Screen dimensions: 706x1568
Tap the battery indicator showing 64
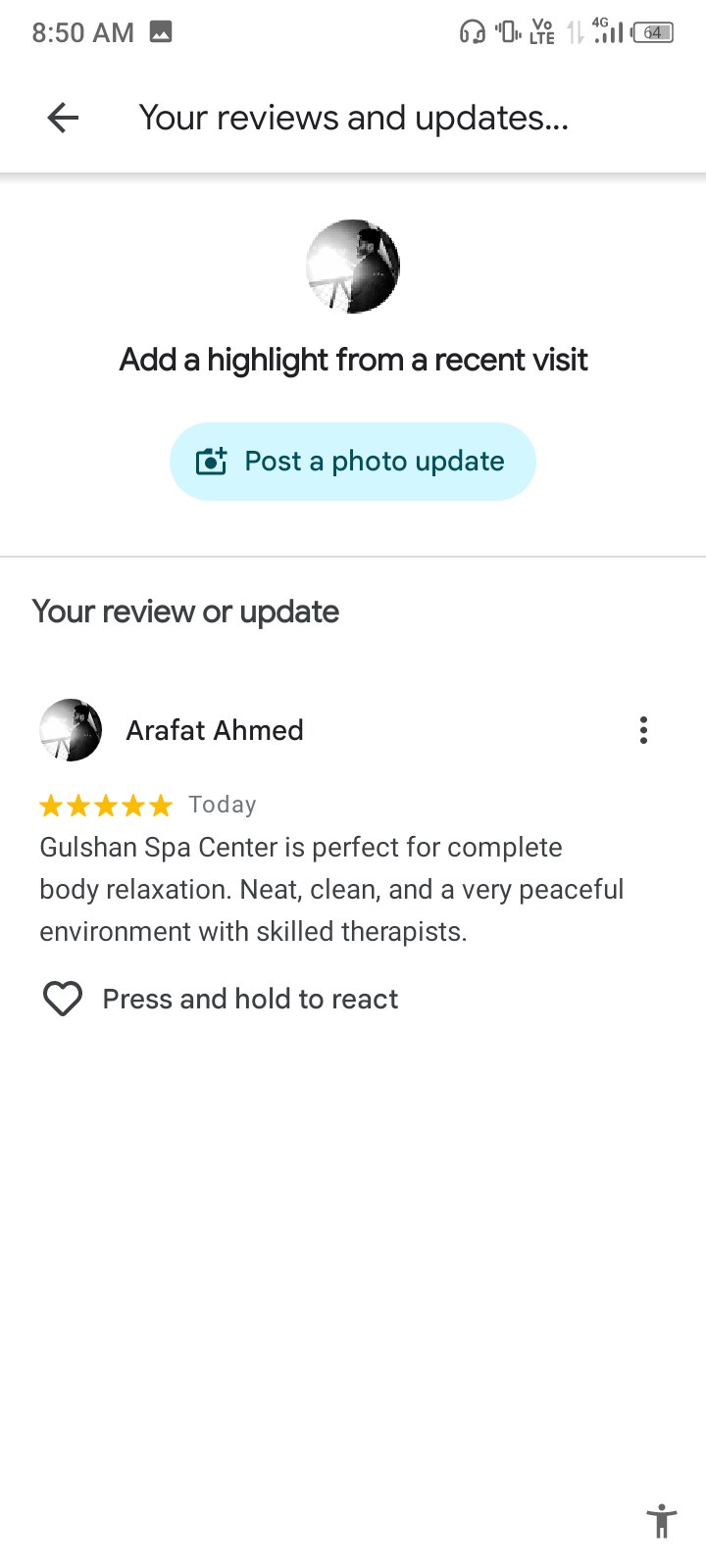(653, 32)
